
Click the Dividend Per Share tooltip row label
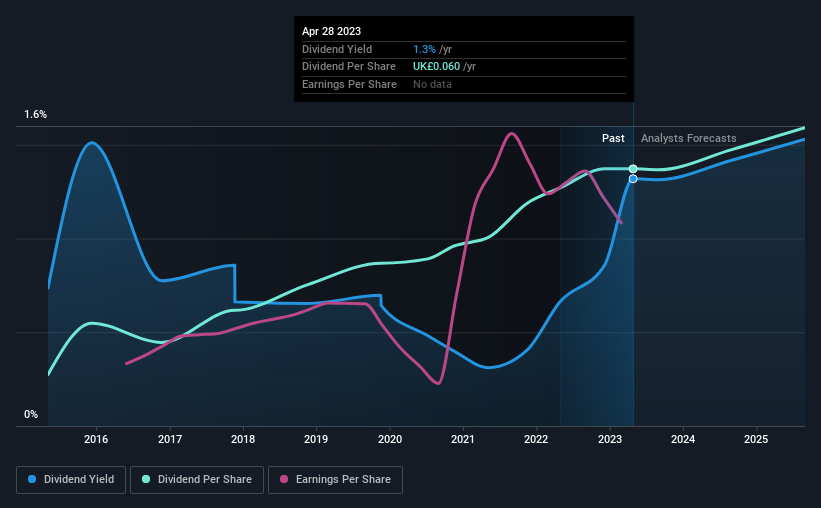pos(349,67)
